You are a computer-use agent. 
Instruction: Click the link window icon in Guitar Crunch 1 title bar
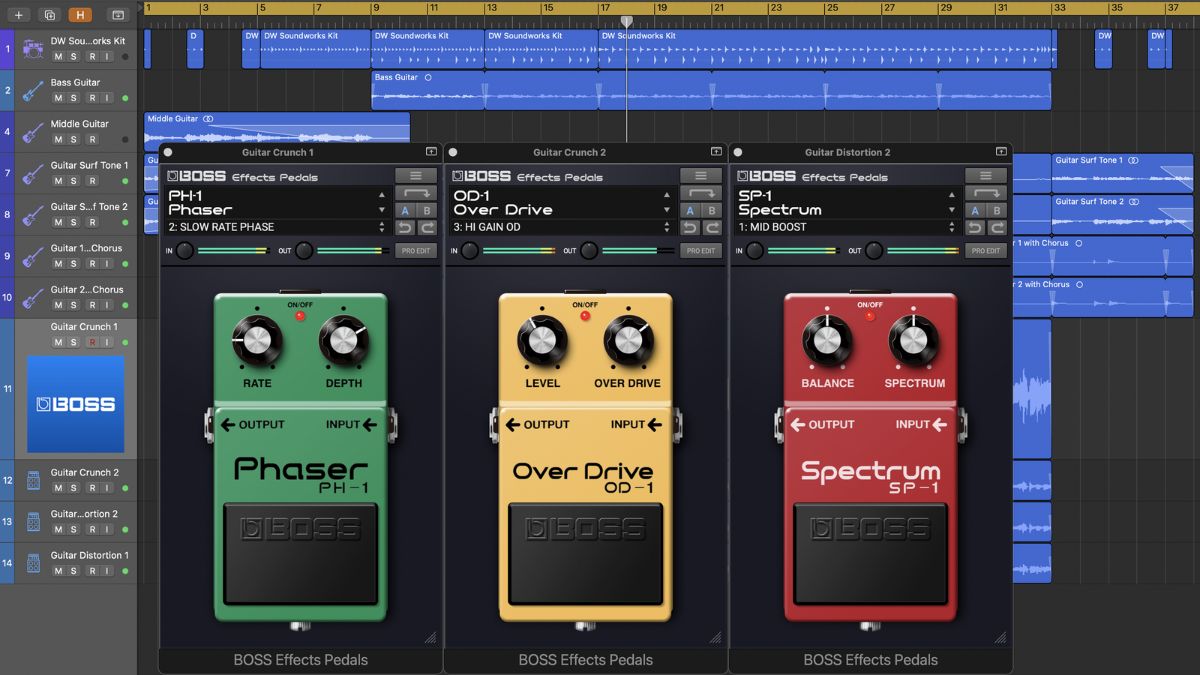[x=431, y=152]
